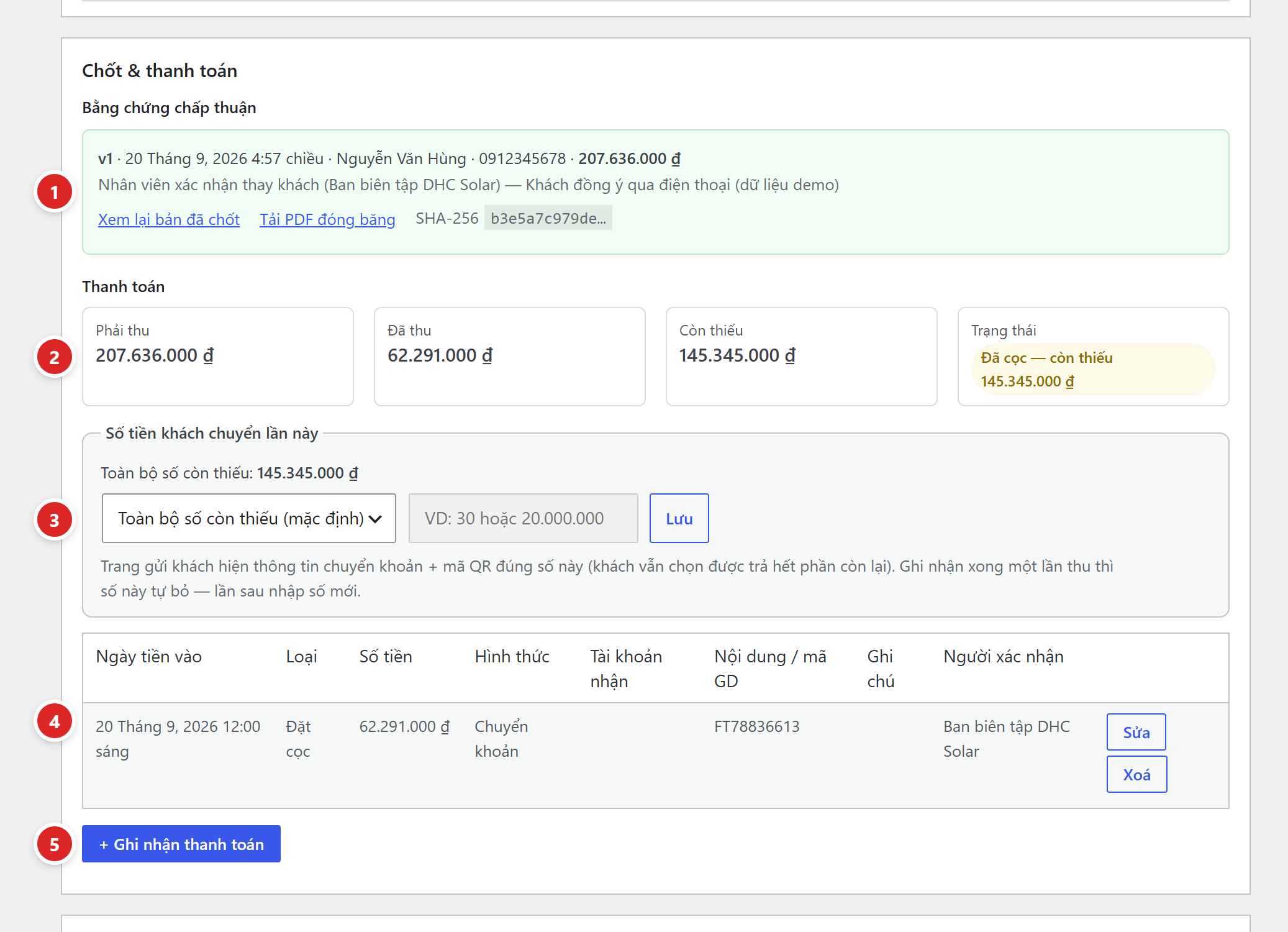Select the 'Đã cọc — còn thiếu' status badge
The width and height of the screenshot is (1288, 932).
[1093, 369]
